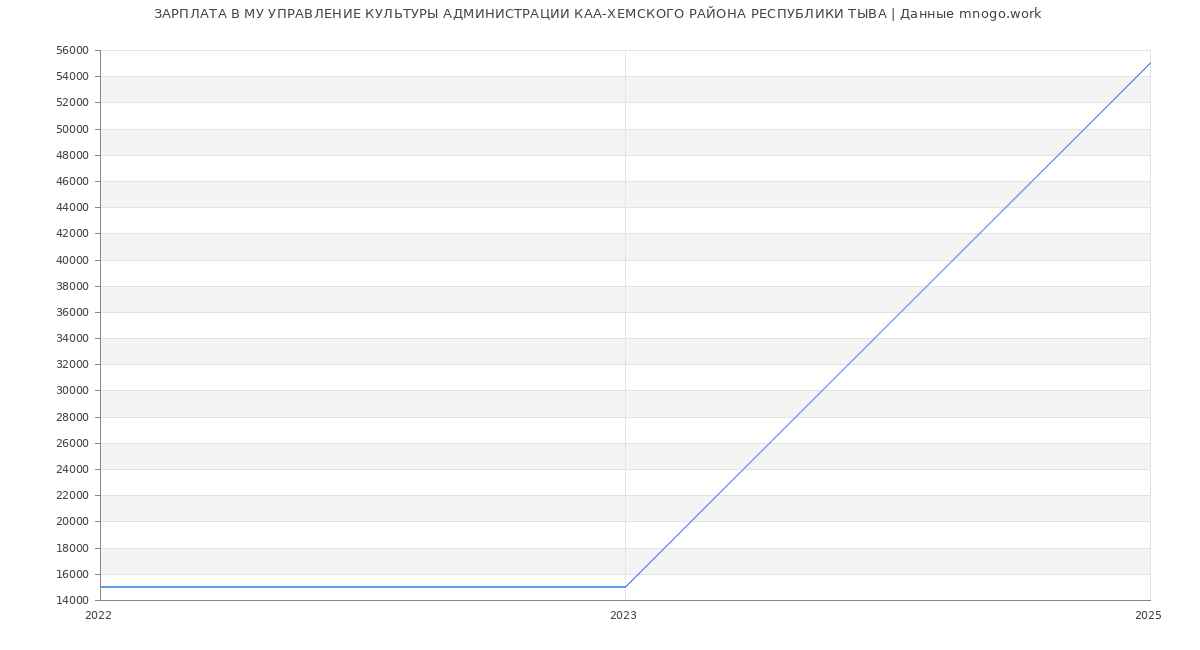
Task: Click the 36000 y-axis label
Action: pyautogui.click(x=73, y=312)
